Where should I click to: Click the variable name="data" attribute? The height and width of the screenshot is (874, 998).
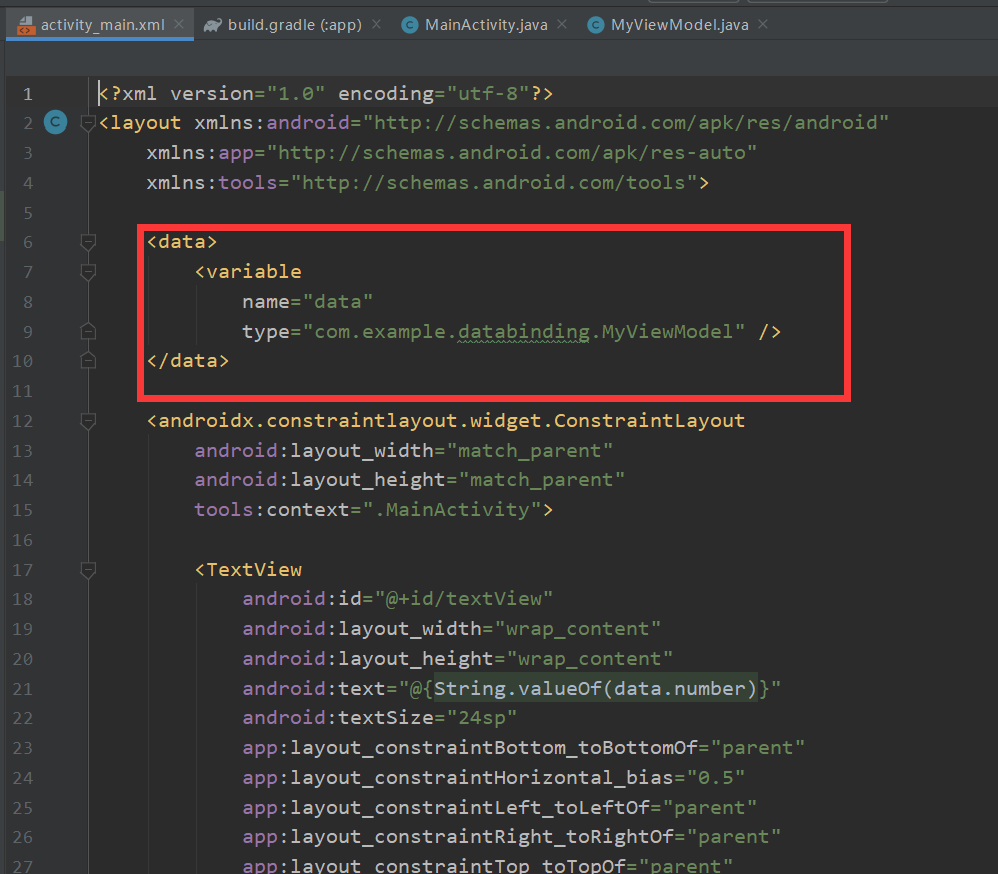(307, 302)
